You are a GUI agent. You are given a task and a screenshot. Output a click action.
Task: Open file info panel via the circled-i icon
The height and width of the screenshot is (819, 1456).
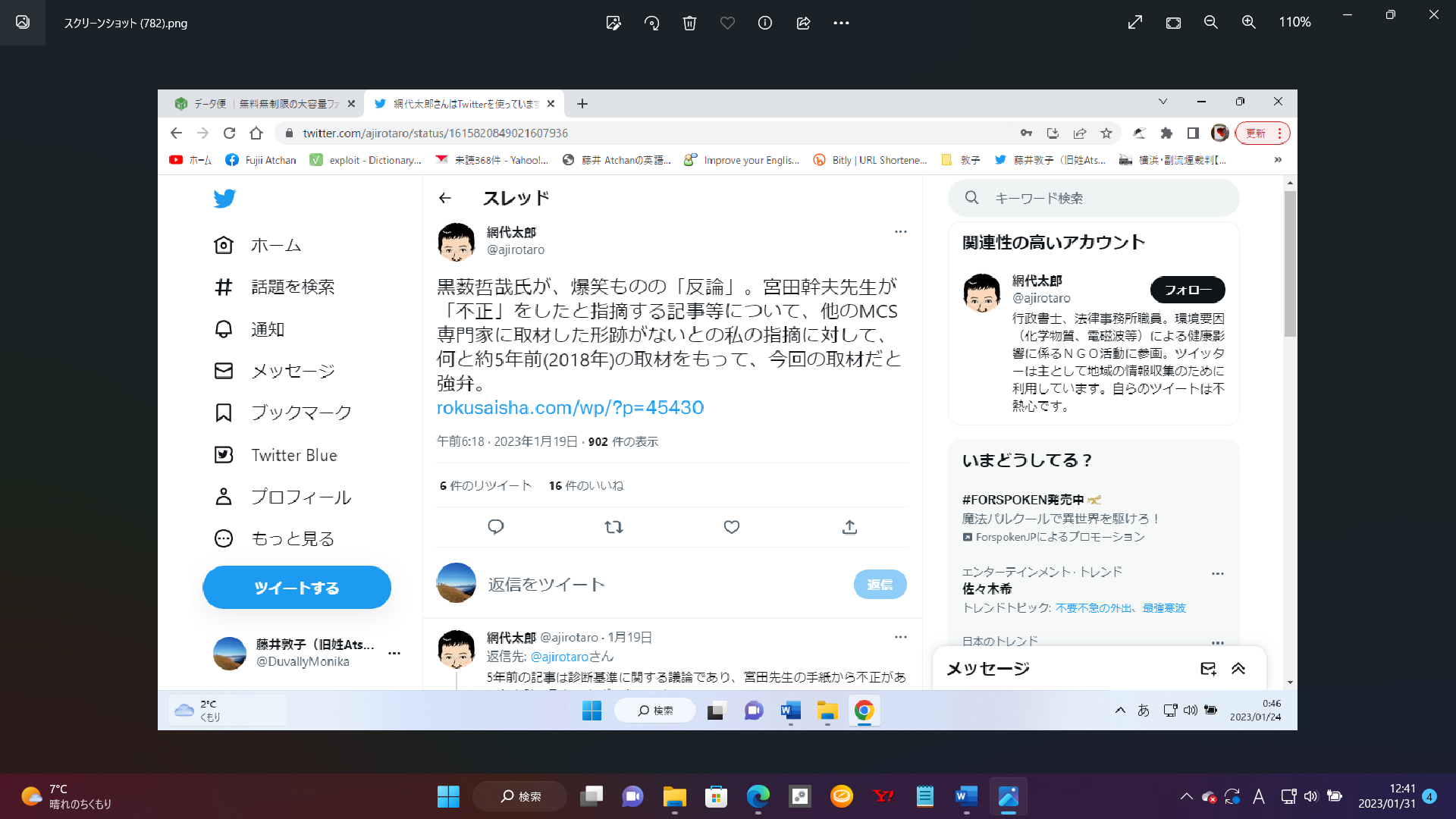(765, 23)
